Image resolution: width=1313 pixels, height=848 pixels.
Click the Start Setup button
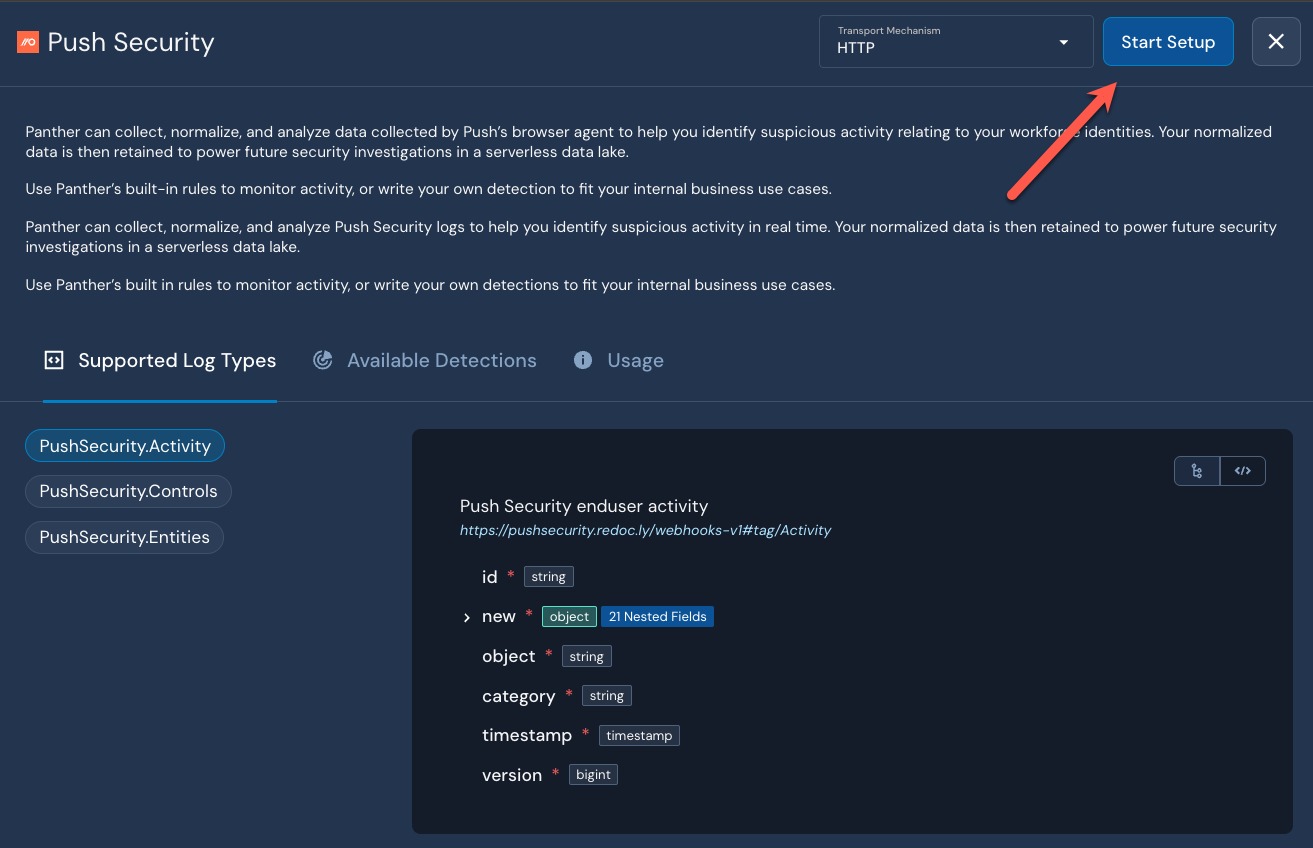pyautogui.click(x=1168, y=42)
